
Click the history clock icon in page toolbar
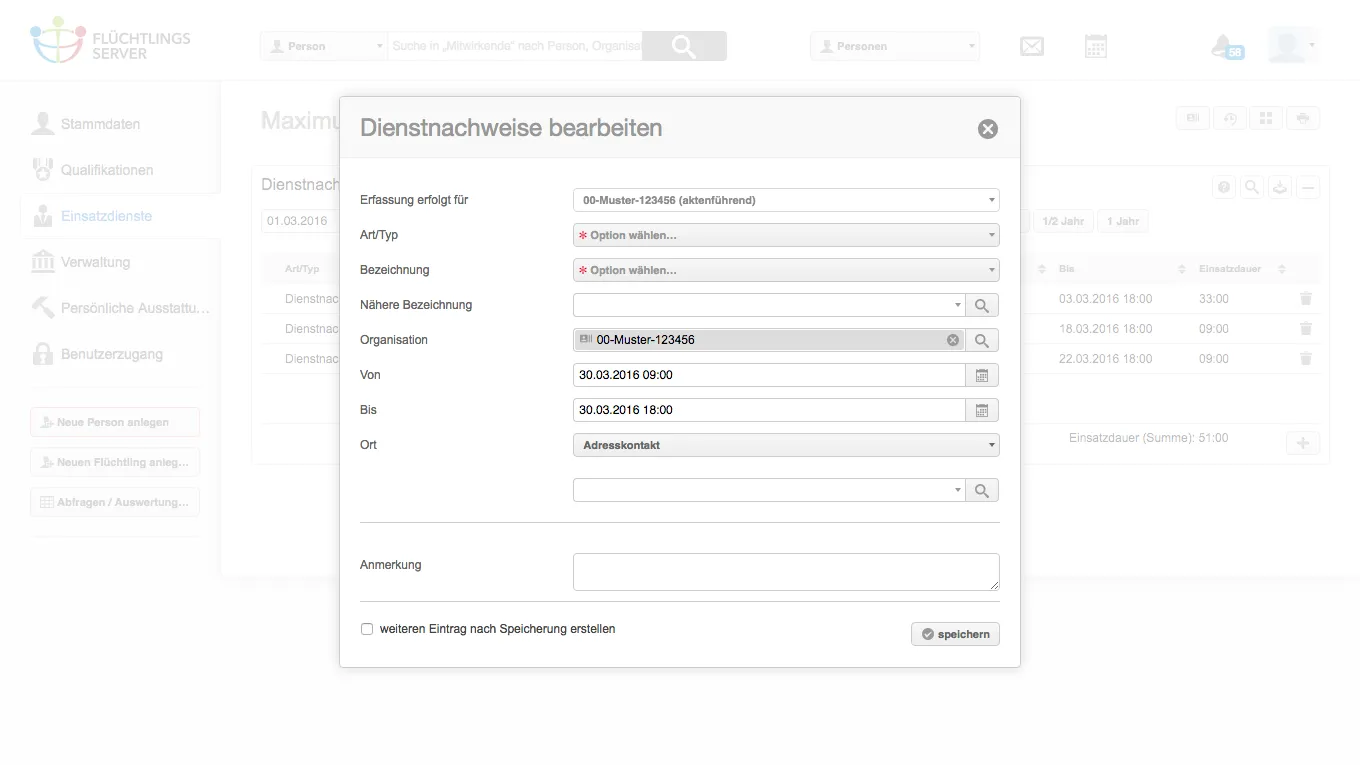pos(1230,118)
